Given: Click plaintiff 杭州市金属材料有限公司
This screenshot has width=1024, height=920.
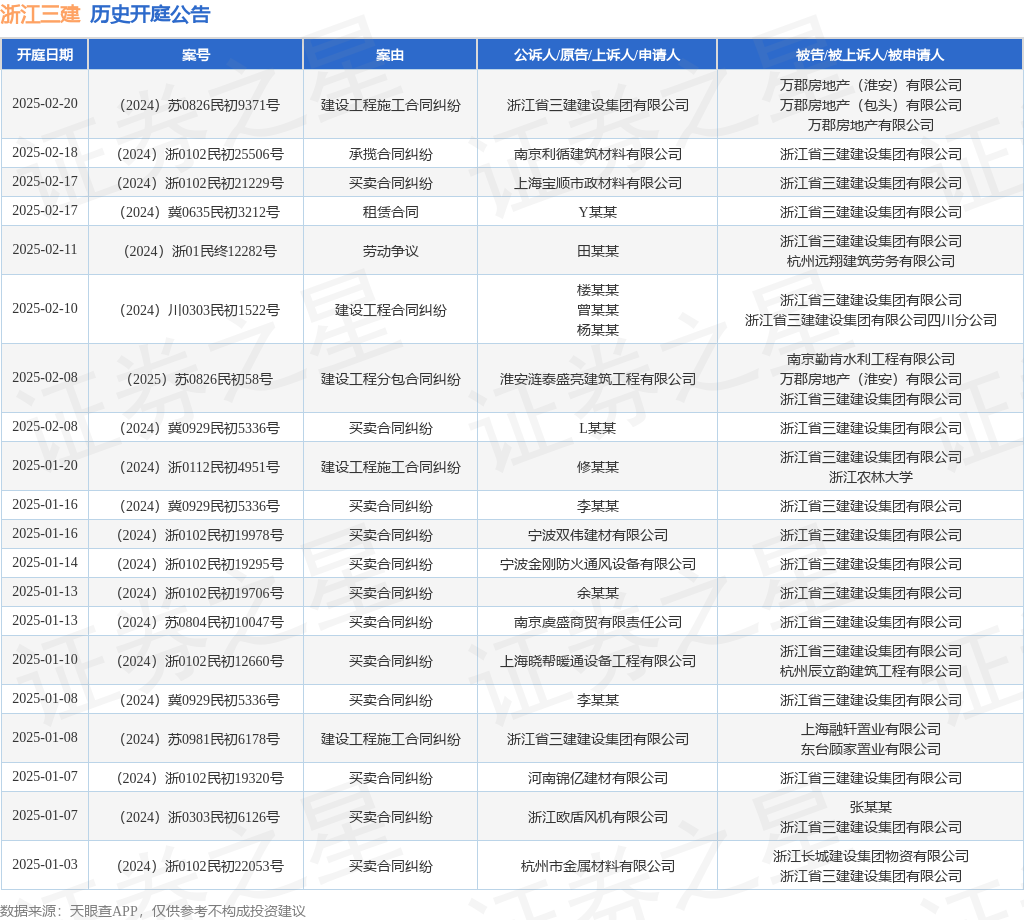Looking at the screenshot, I should [598, 866].
